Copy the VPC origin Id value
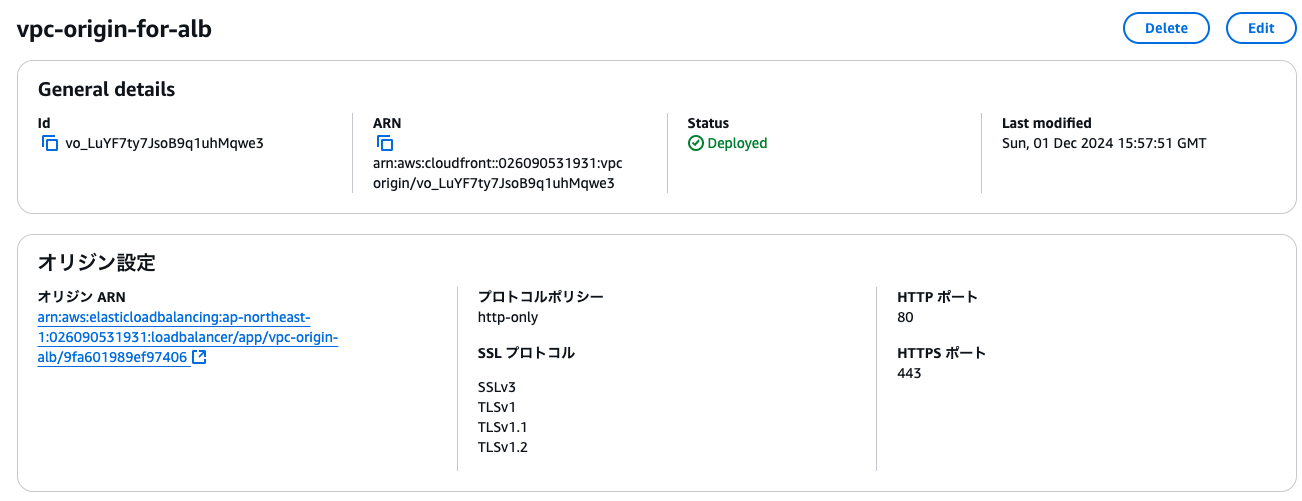Viewport: 1302px width, 501px height. (x=50, y=143)
